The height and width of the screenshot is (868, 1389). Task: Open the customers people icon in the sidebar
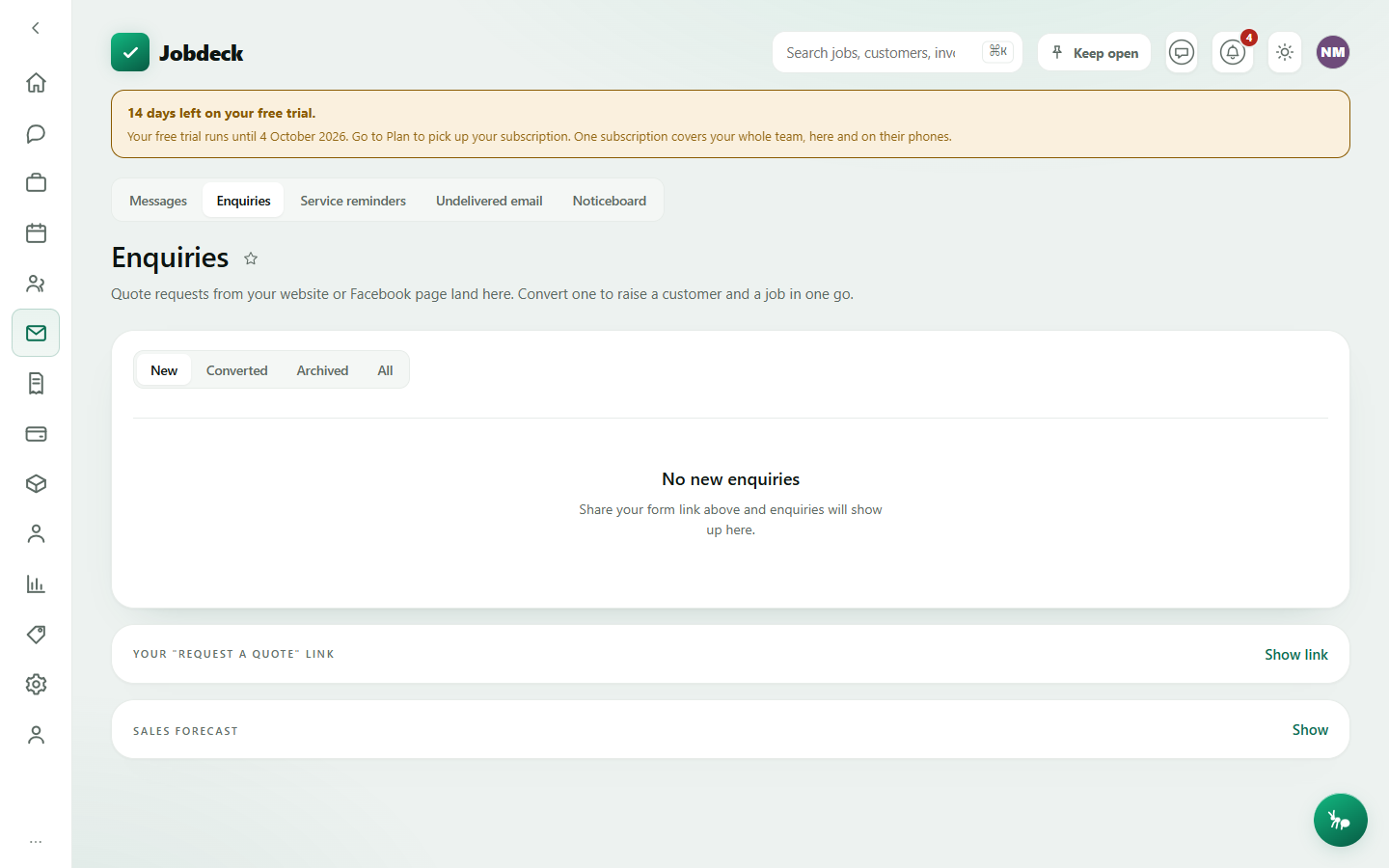(x=36, y=284)
